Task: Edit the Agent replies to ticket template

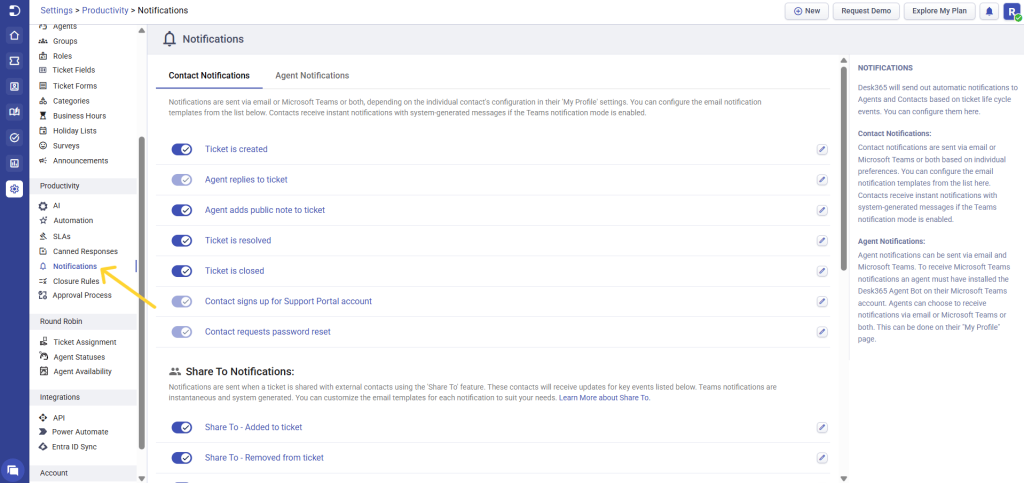Action: [822, 179]
